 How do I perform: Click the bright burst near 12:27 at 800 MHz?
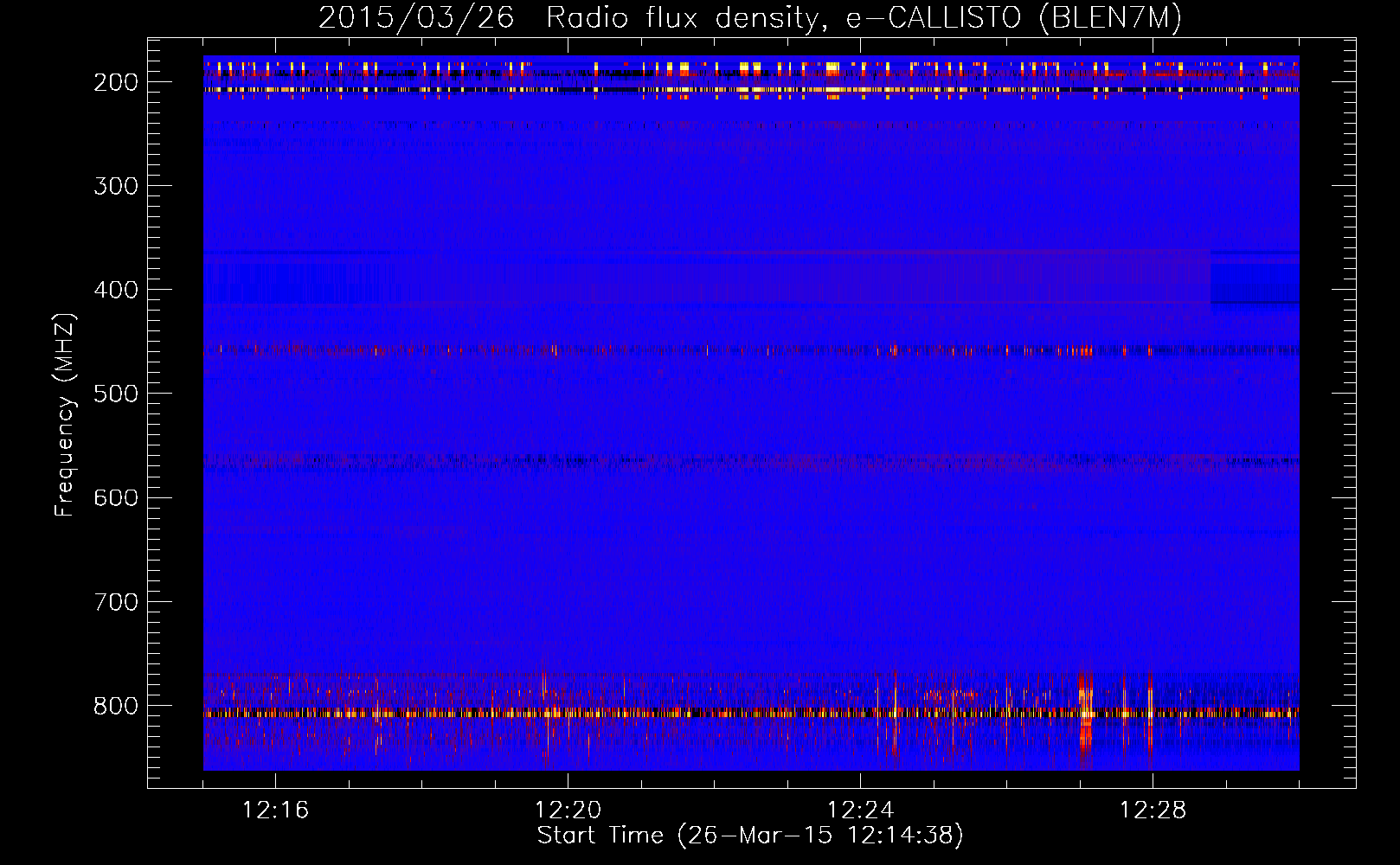[x=1085, y=712]
